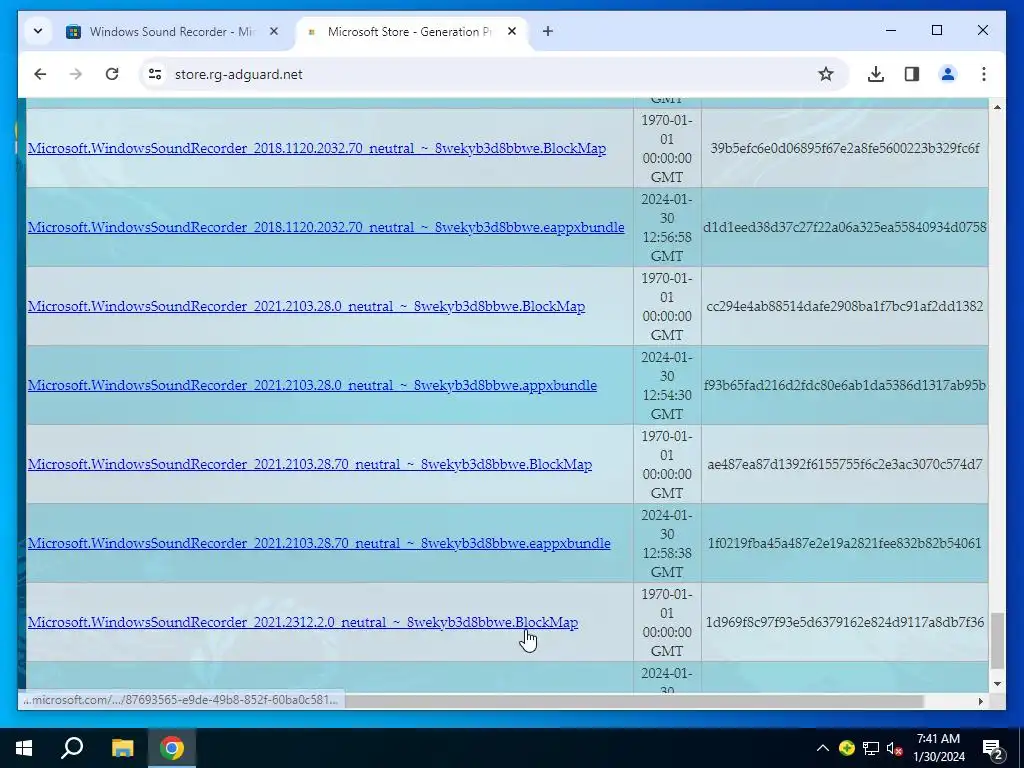The height and width of the screenshot is (768, 1024).
Task: Open the taskbar clock showing 7:41 AM
Action: 938,748
